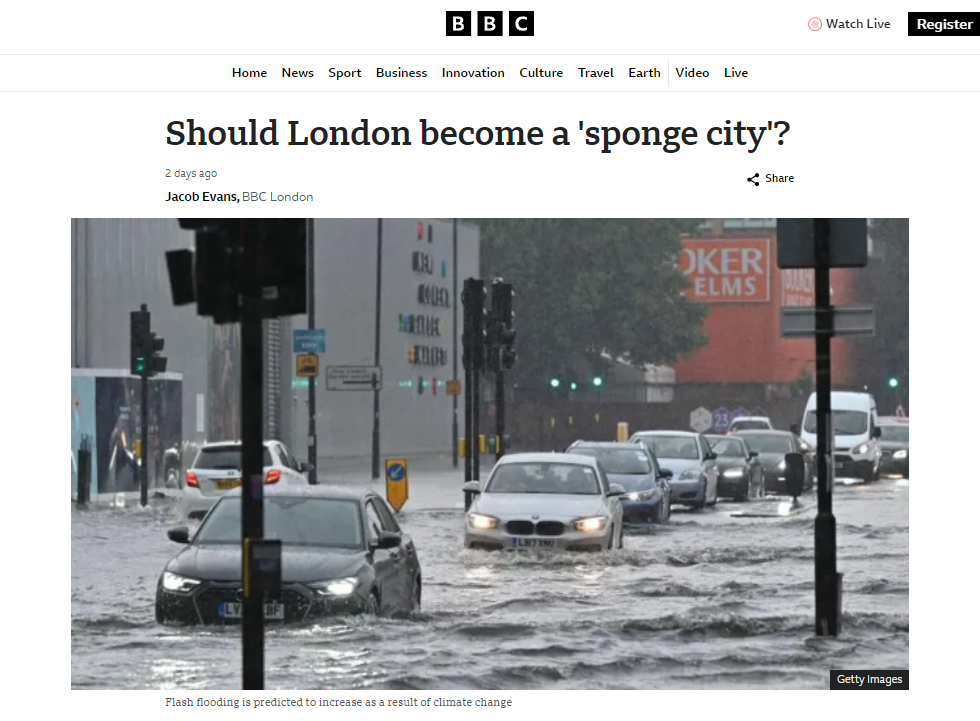Open the Travel section
Viewport: 980px width, 721px height.
coord(596,72)
